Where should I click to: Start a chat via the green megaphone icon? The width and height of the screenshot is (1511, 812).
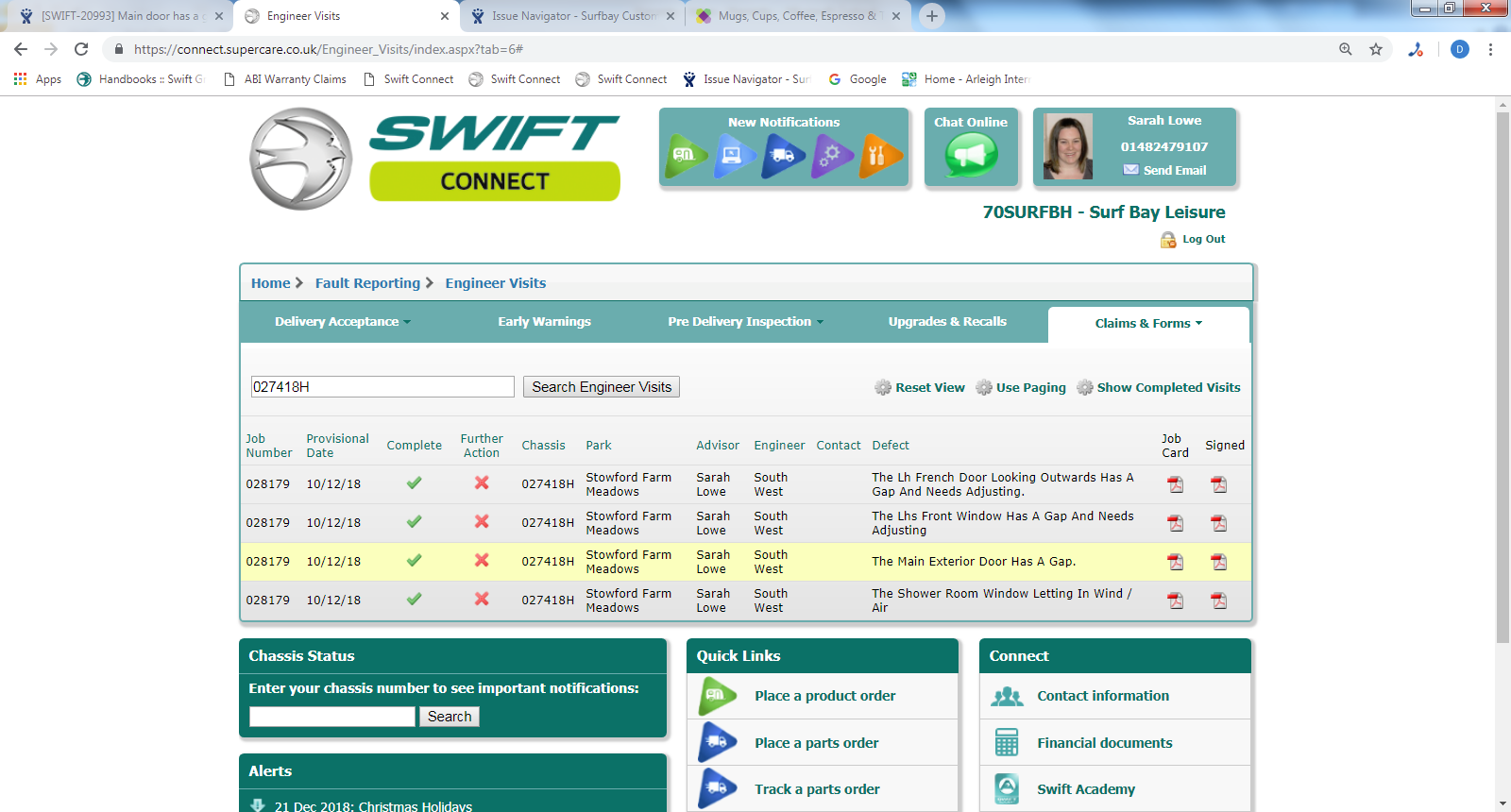click(x=971, y=155)
